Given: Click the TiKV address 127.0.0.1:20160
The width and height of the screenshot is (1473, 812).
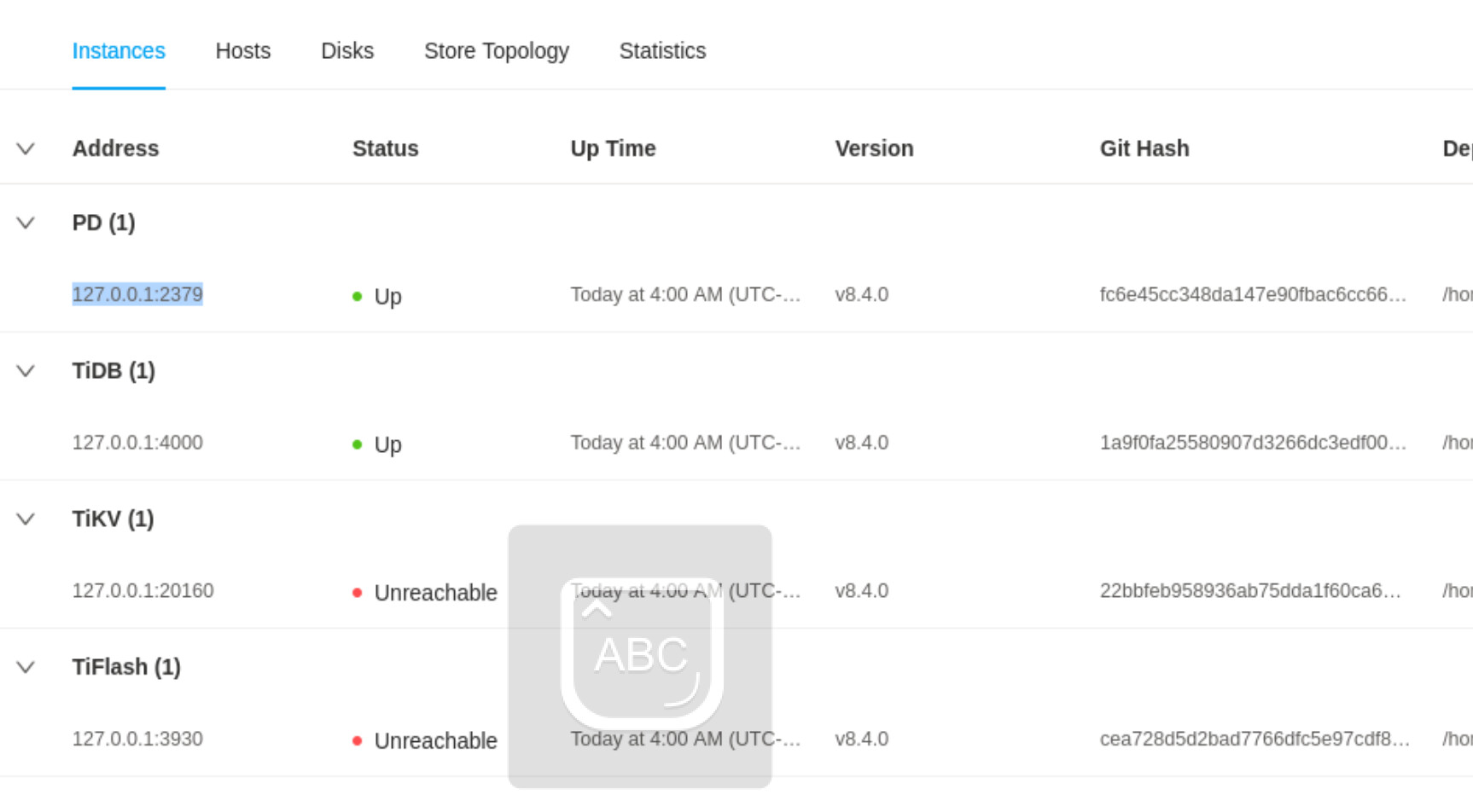Looking at the screenshot, I should 143,591.
